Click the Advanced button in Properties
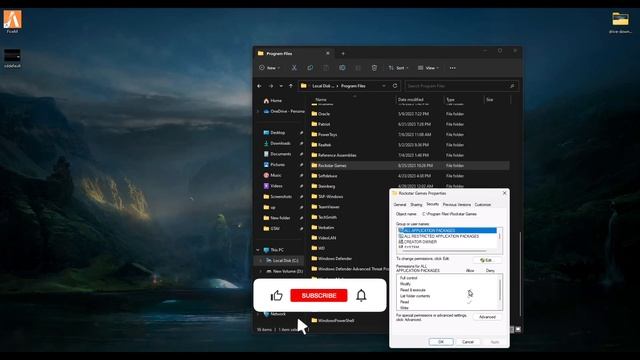This screenshot has height=360, width=640. [x=487, y=317]
